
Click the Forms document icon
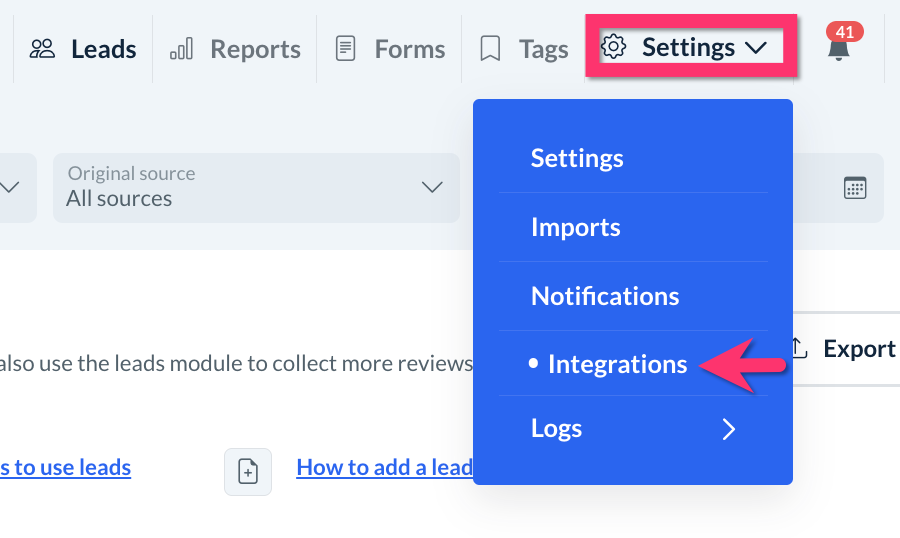(x=346, y=48)
